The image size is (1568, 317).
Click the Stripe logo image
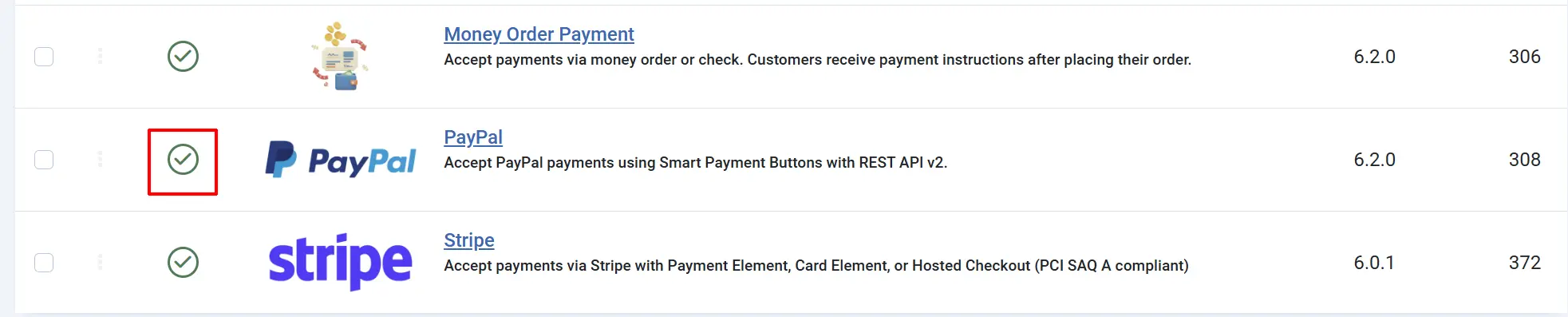(340, 262)
